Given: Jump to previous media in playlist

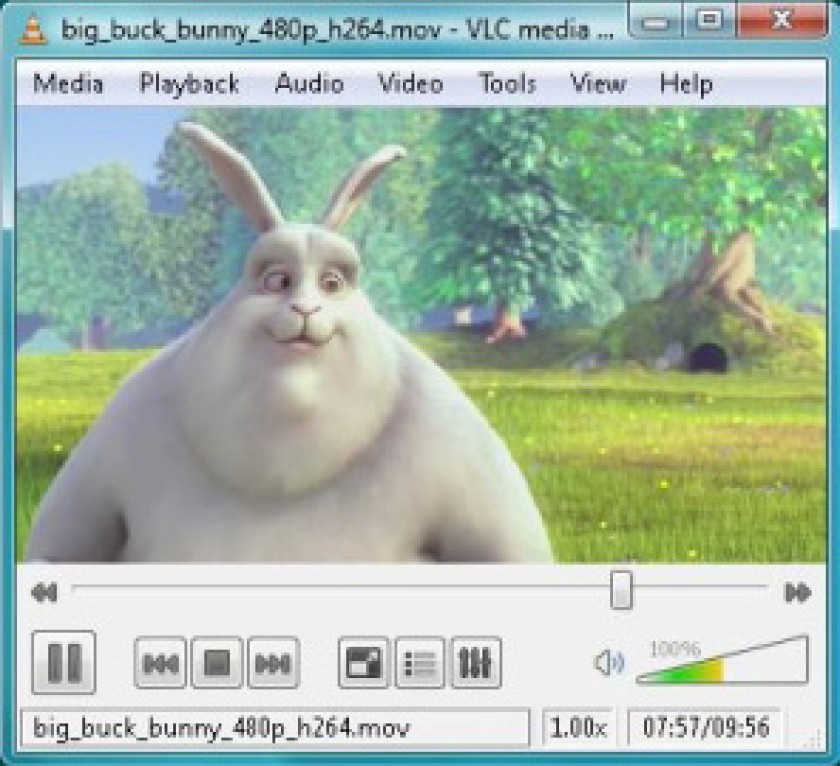Looking at the screenshot, I should tap(160, 663).
